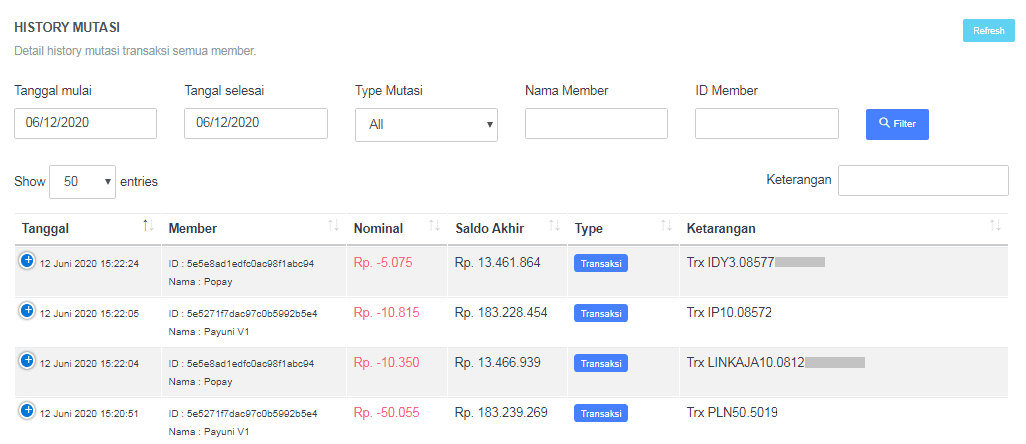Expand row details for 15:22:24 transaction

point(28,260)
